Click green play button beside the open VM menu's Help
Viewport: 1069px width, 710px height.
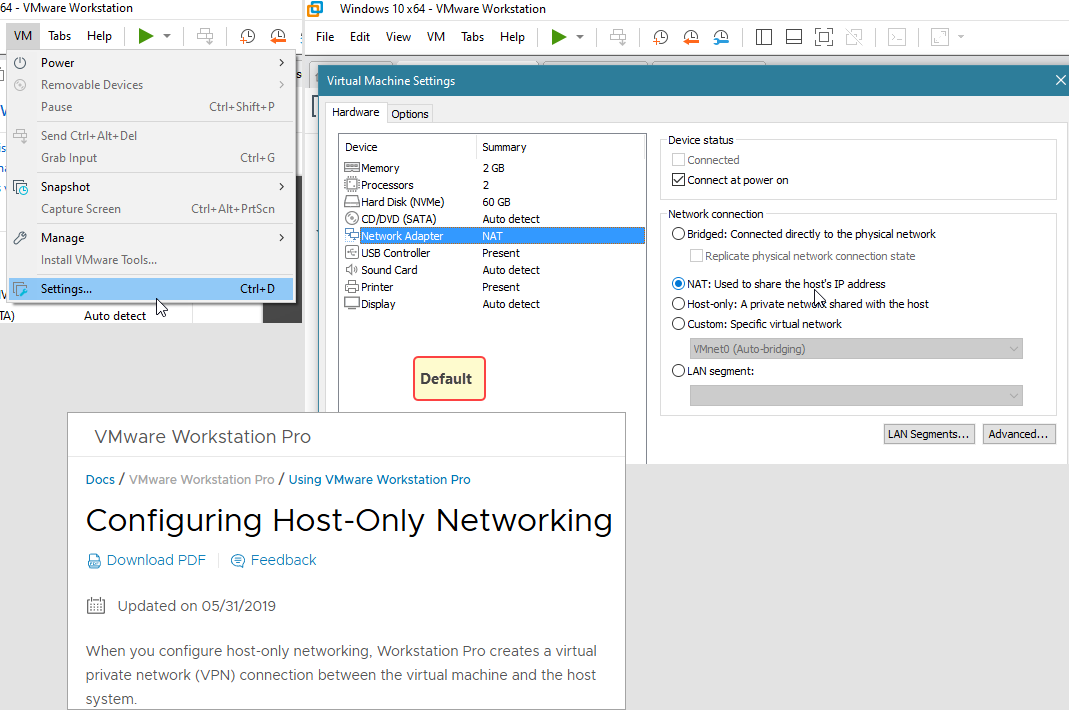point(145,35)
